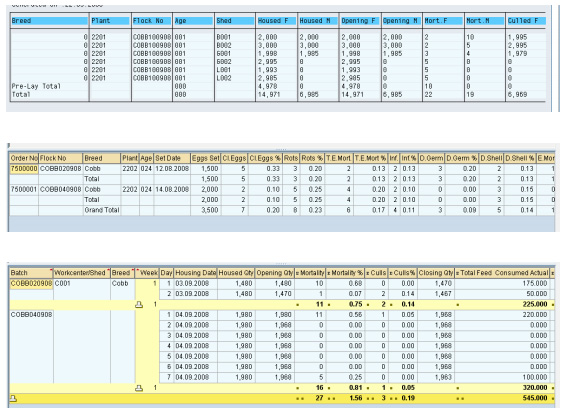Click the Culled F column header
Image resolution: width=565 pixels, height=415 pixels.
pyautogui.click(x=526, y=21)
